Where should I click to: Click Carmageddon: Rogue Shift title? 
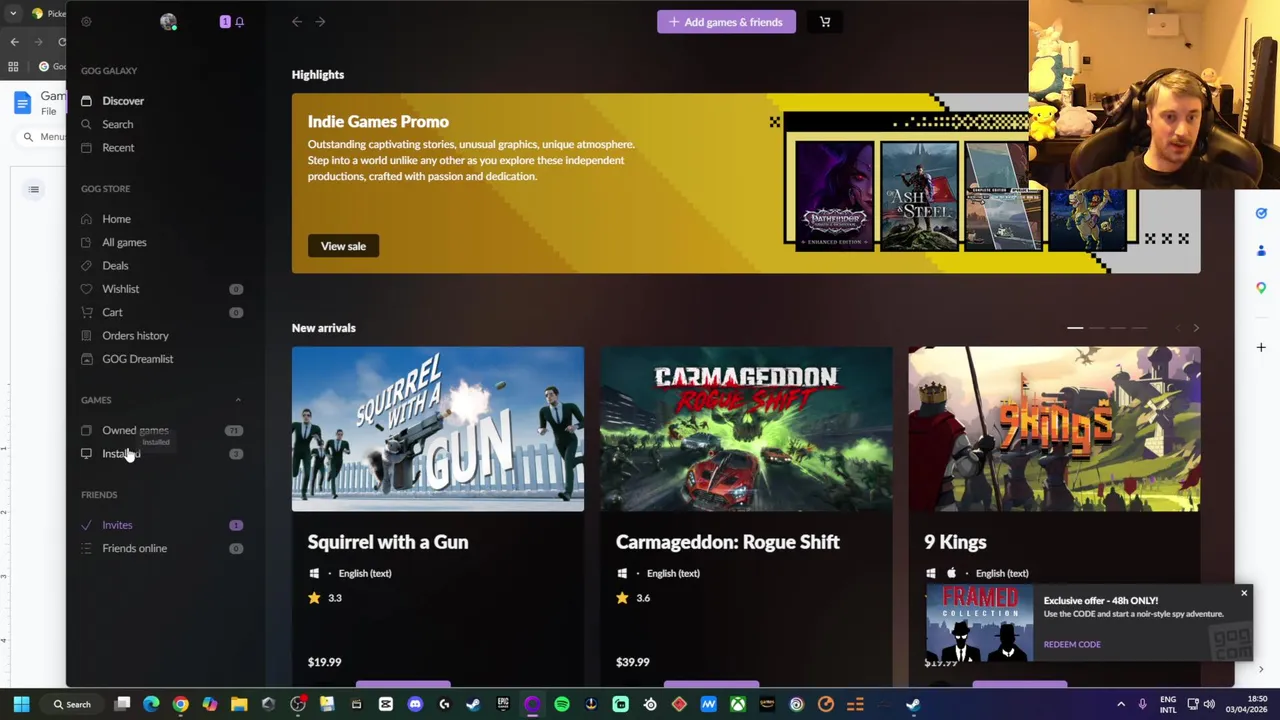pyautogui.click(x=728, y=542)
